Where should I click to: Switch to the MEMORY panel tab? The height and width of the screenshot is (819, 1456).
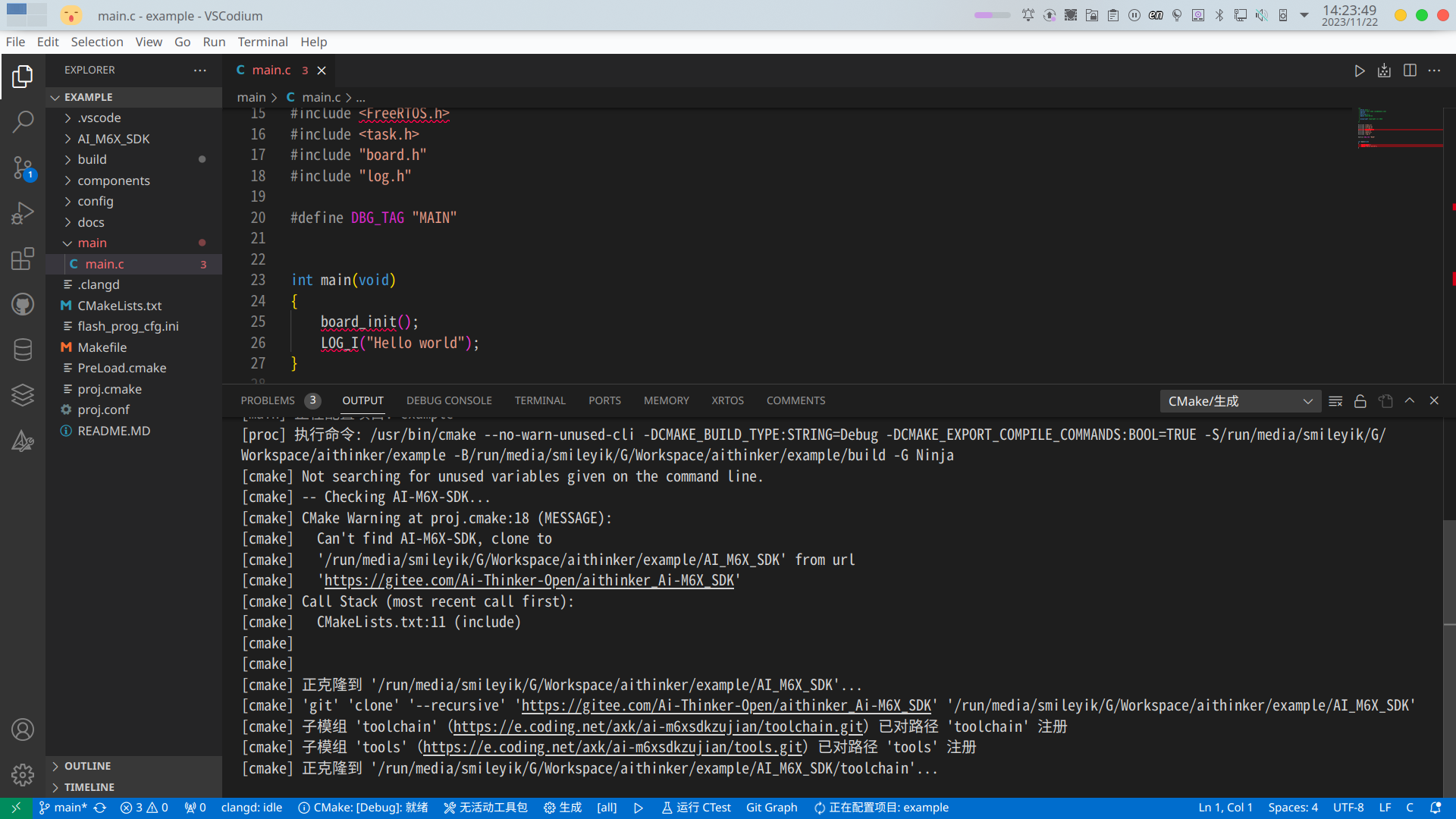[667, 400]
